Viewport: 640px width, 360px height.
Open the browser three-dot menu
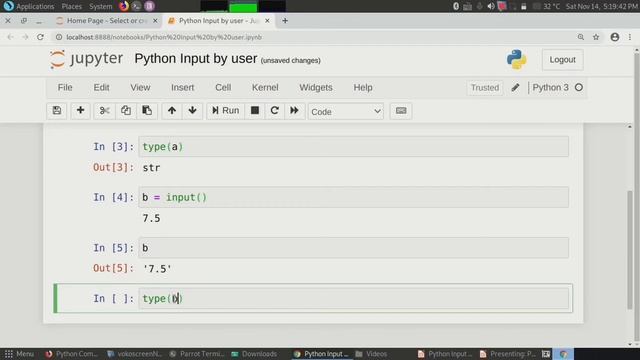tap(630, 37)
